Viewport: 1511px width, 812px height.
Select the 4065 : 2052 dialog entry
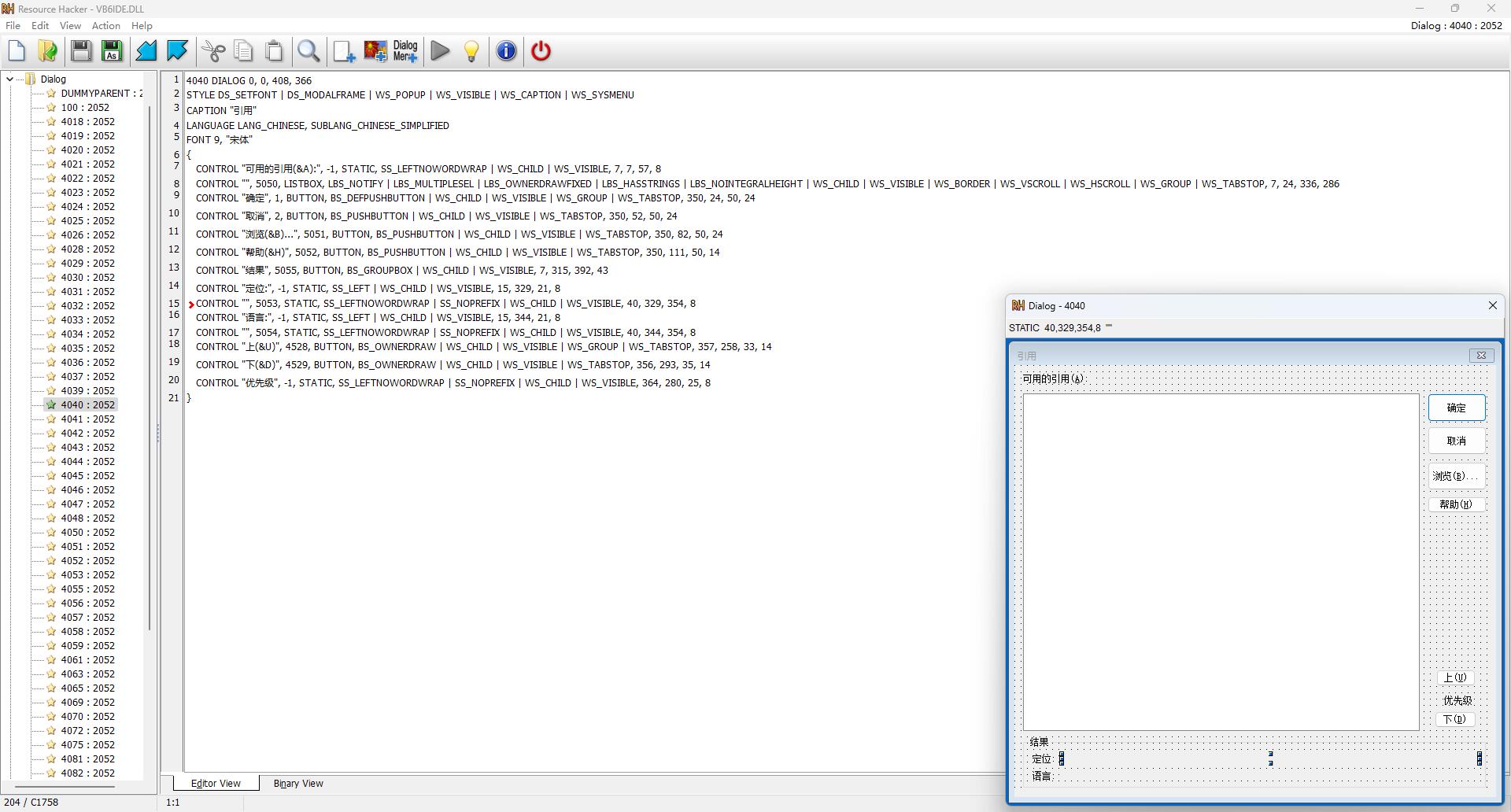[x=88, y=688]
